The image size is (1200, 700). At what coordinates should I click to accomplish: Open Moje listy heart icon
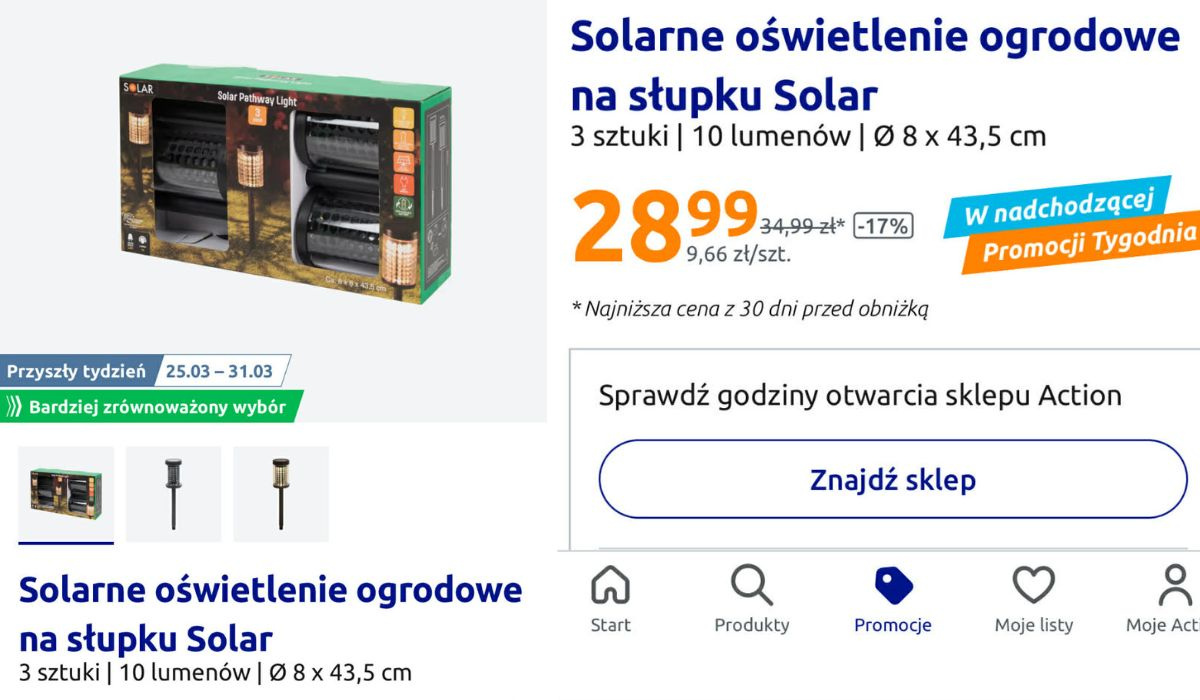1033,586
